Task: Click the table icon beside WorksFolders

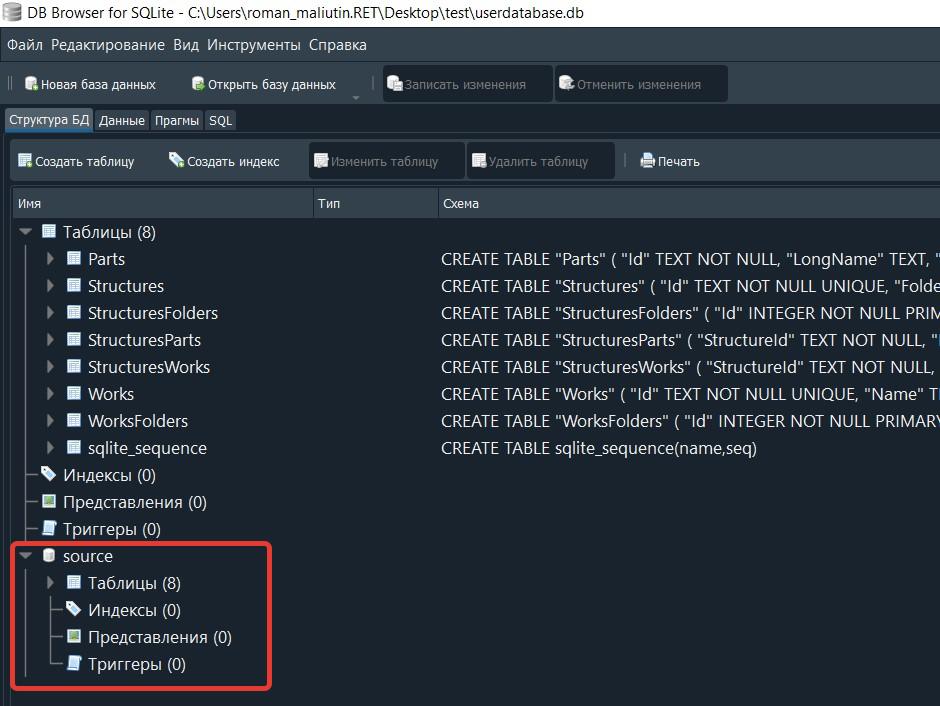Action: pos(74,420)
